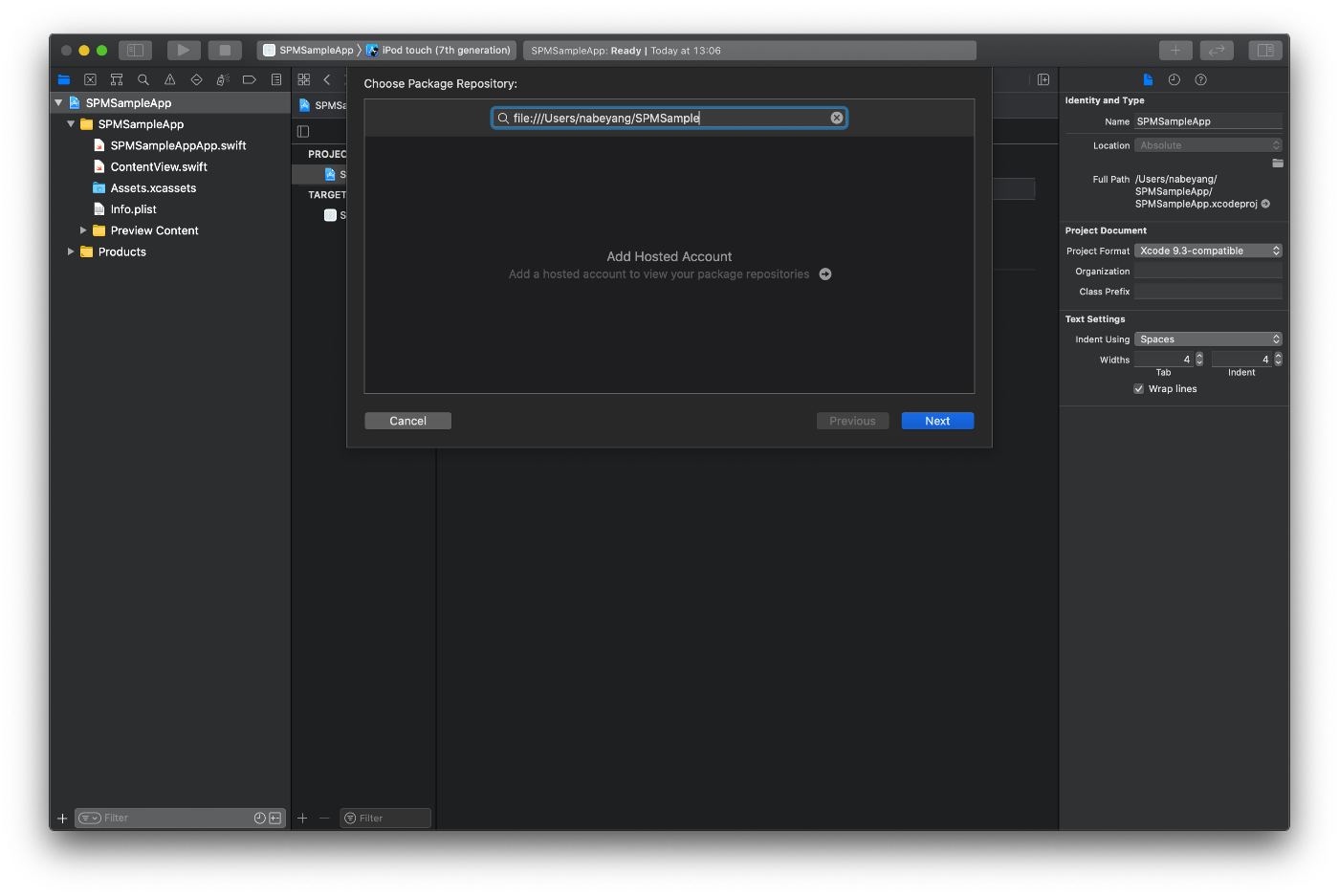
Task: Open the navigator filter options menu
Action: point(89,819)
